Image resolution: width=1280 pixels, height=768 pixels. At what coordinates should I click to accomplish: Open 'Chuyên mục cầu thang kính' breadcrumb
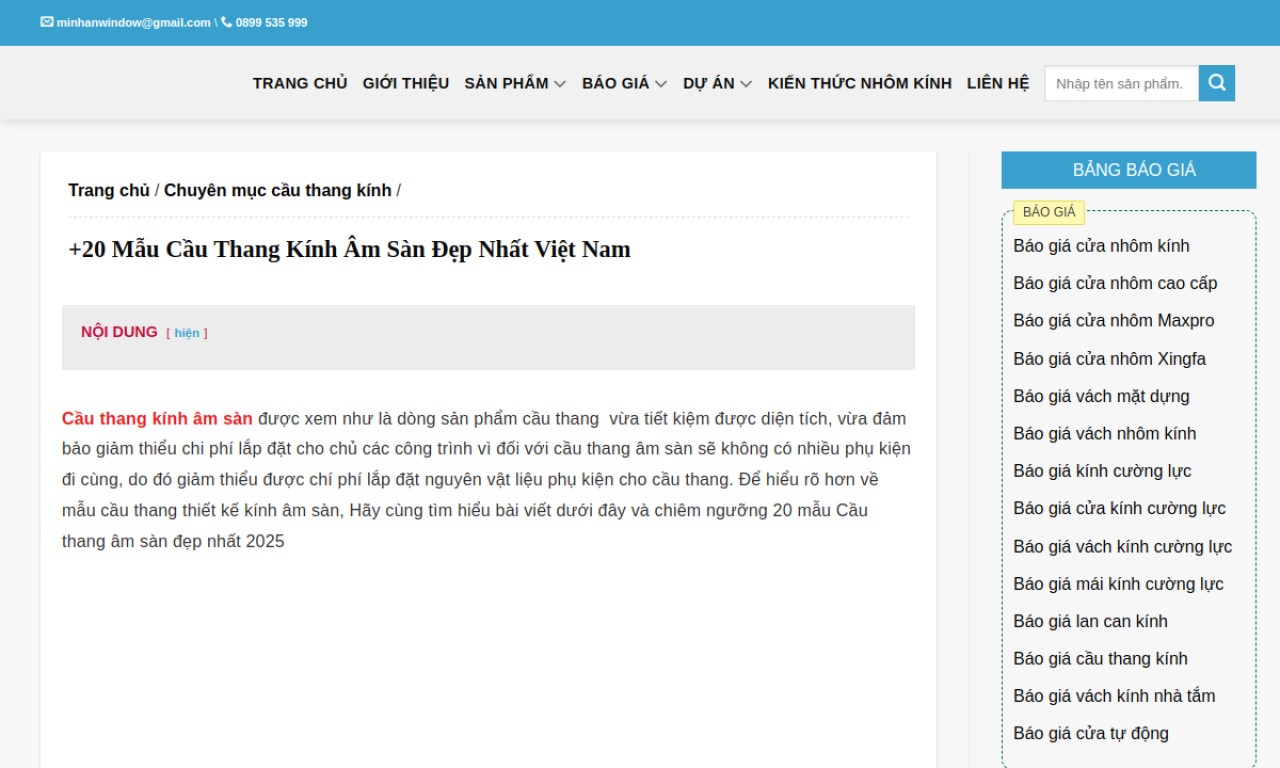[277, 190]
